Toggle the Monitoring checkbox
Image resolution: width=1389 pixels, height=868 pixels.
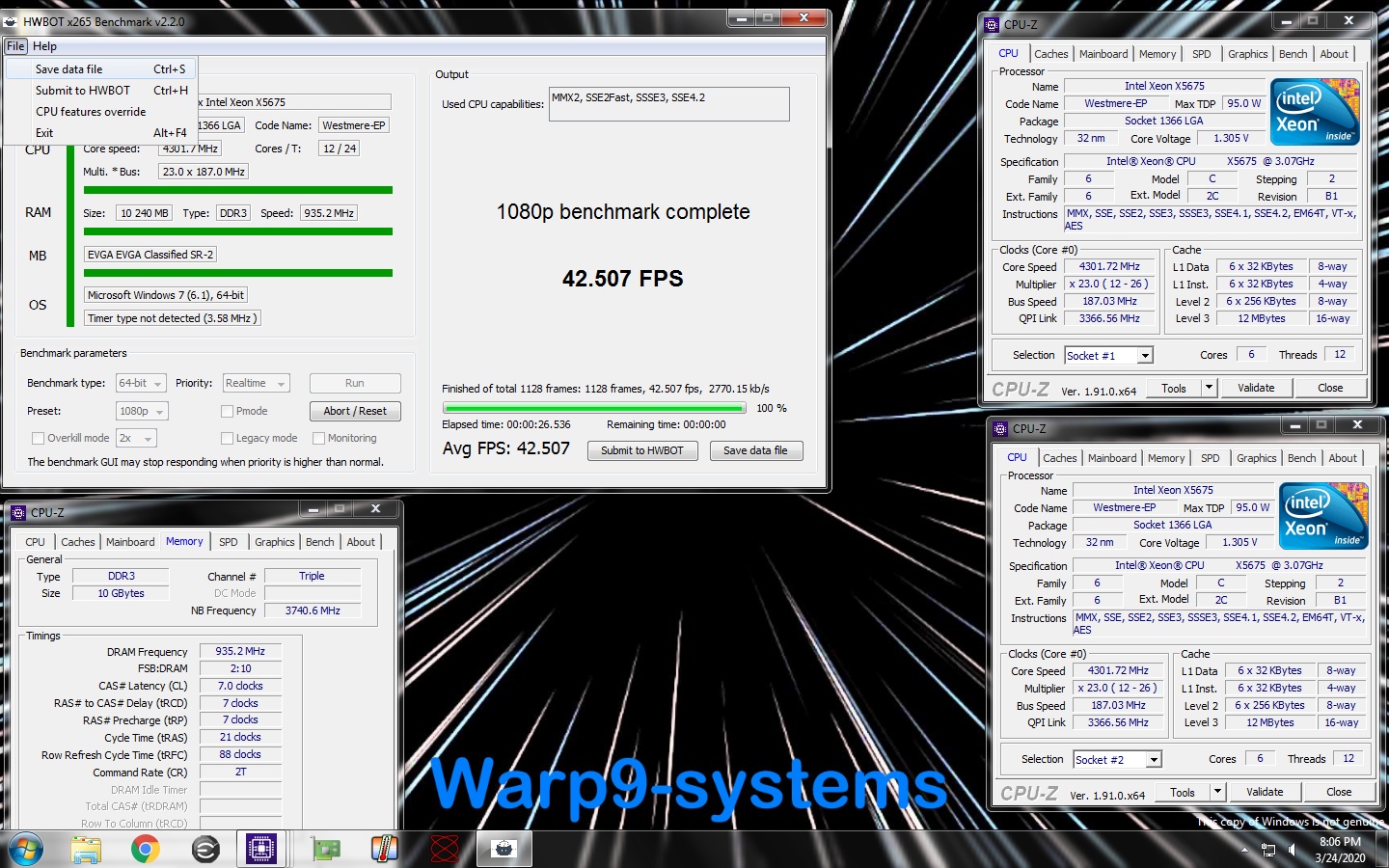tap(319, 438)
